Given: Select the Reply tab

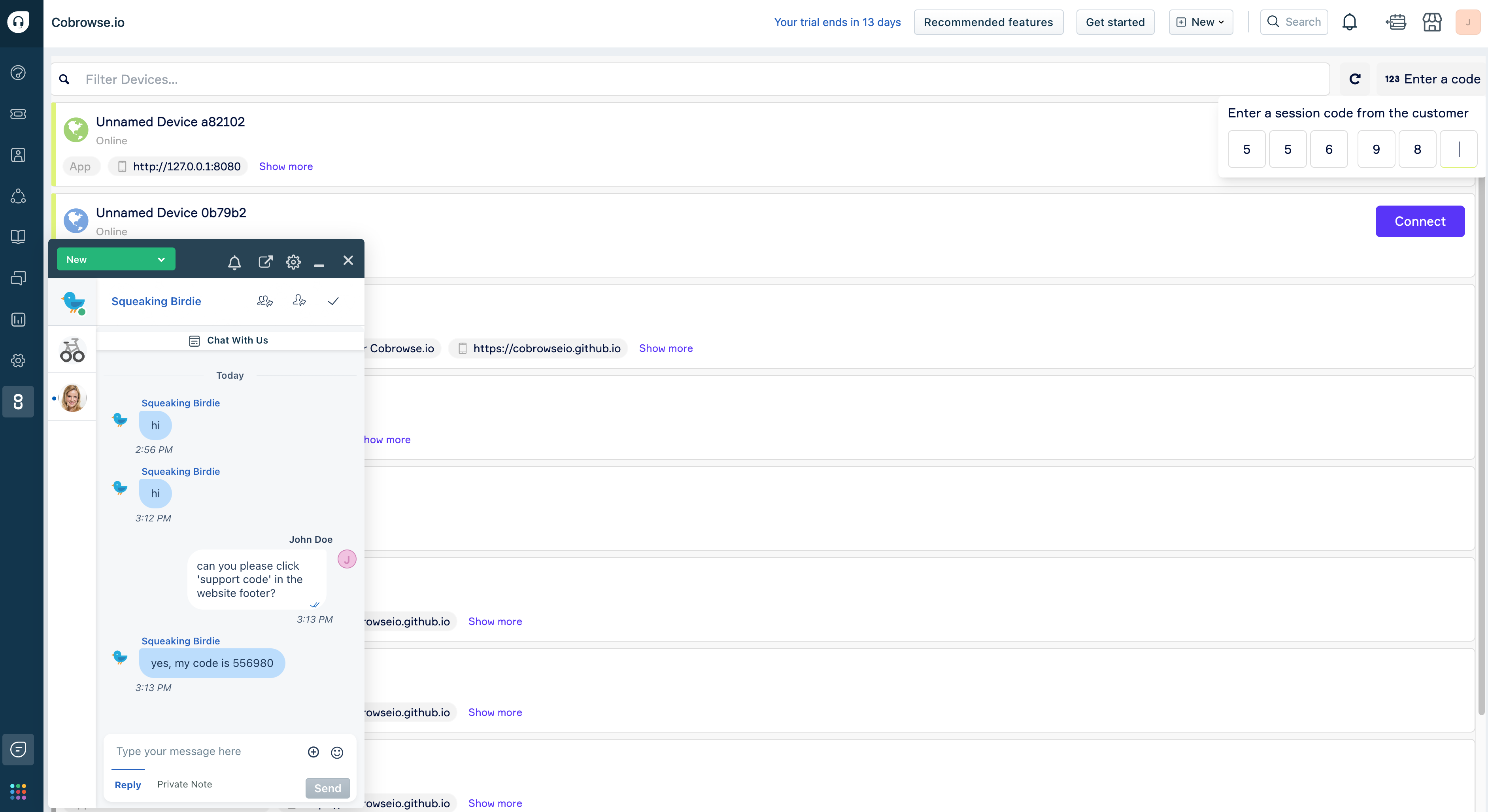Looking at the screenshot, I should [128, 784].
